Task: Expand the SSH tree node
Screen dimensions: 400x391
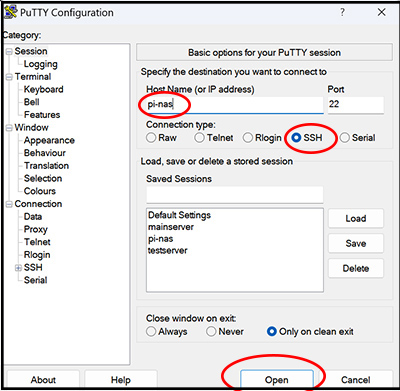Action: point(18,268)
